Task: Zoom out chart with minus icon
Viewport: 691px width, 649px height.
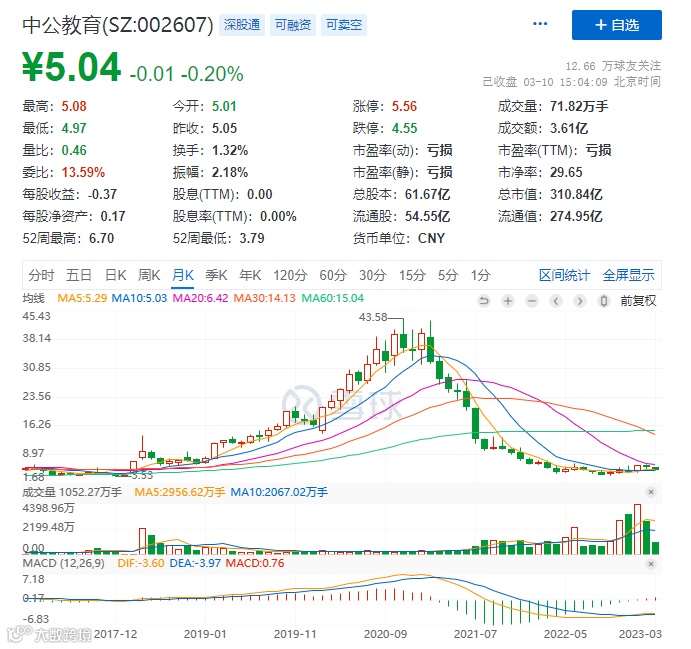Action: tap(532, 301)
